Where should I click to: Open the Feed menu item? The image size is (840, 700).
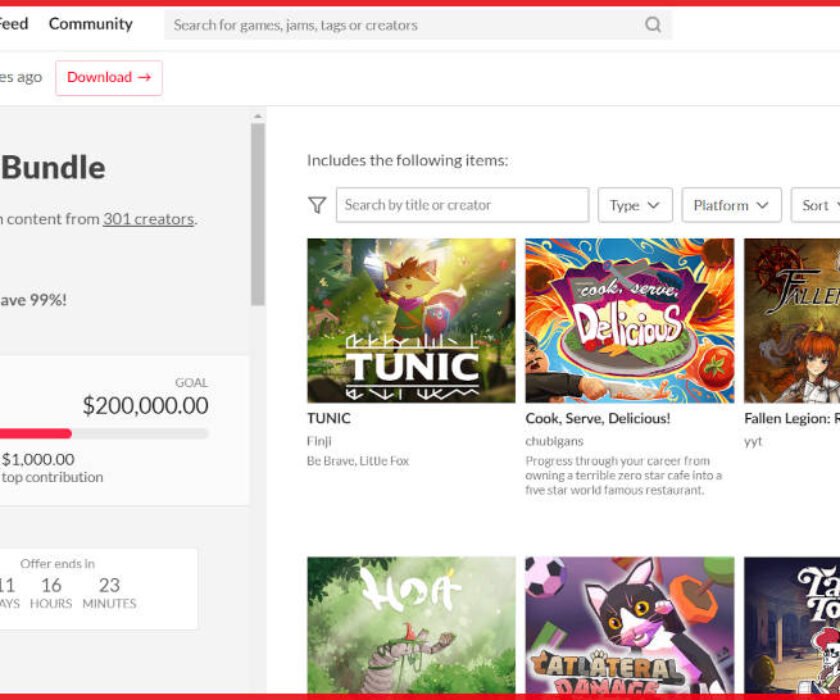tap(14, 24)
